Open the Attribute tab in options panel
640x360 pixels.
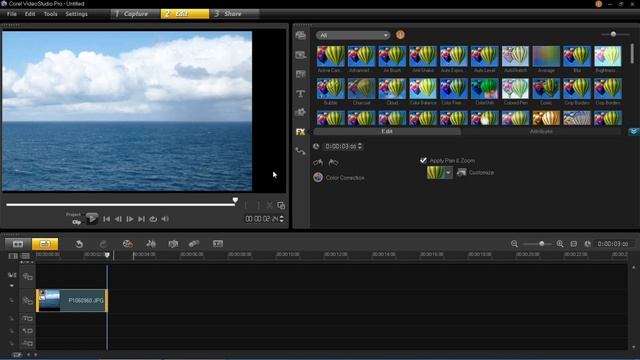(541, 131)
